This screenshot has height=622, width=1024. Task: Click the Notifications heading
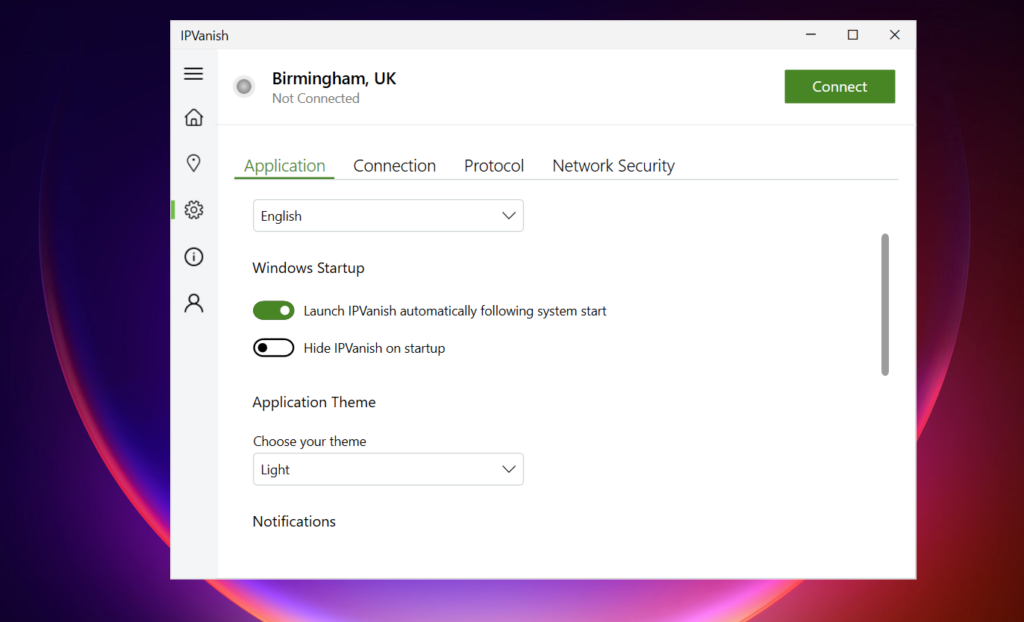(x=294, y=521)
